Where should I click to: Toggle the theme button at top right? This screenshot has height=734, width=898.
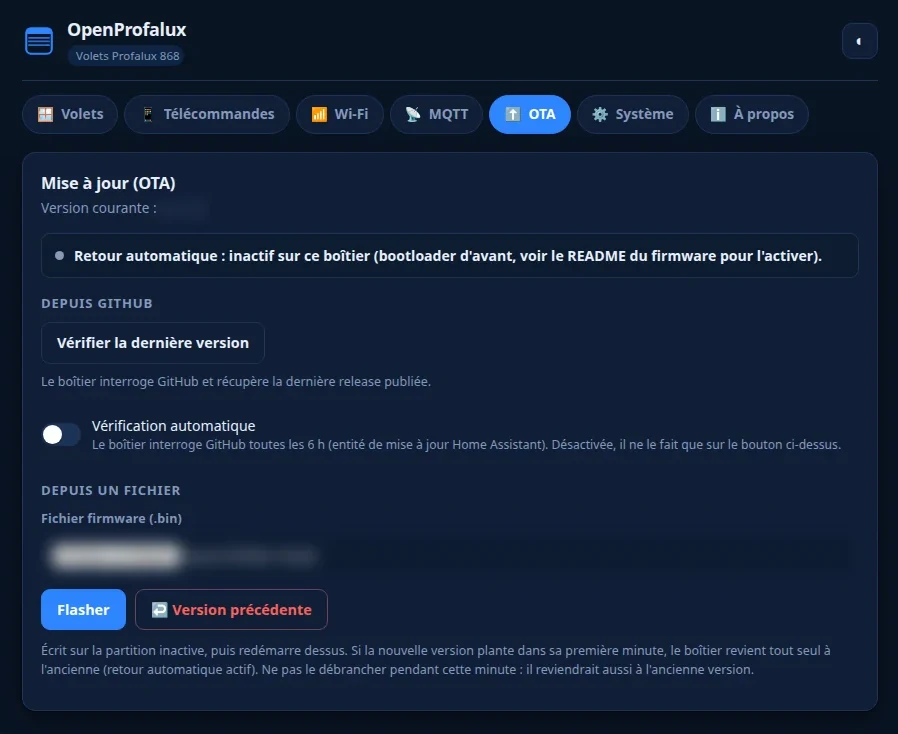(x=859, y=41)
